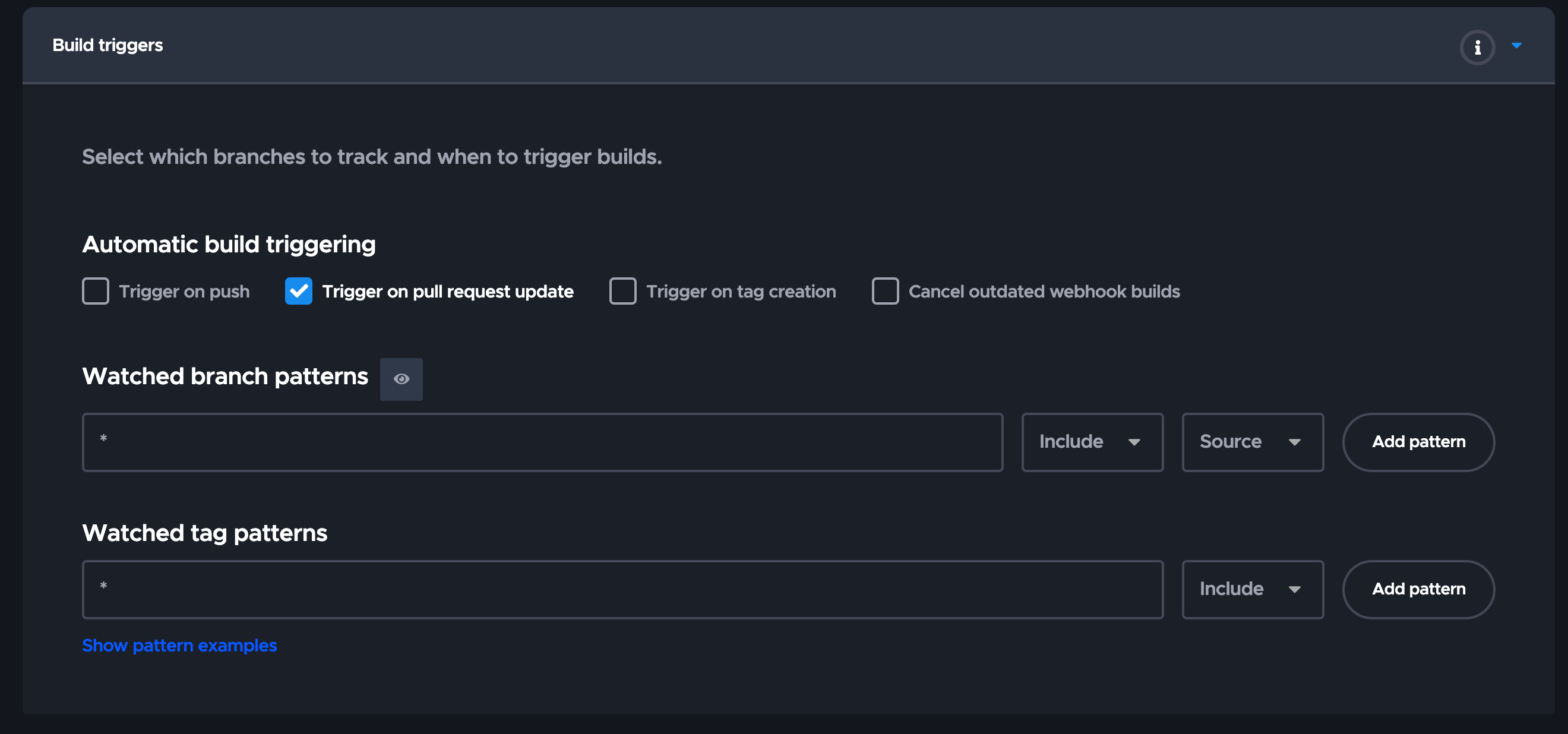Open the Source dropdown
Image resolution: width=1568 pixels, height=734 pixels.
pyautogui.click(x=1252, y=442)
